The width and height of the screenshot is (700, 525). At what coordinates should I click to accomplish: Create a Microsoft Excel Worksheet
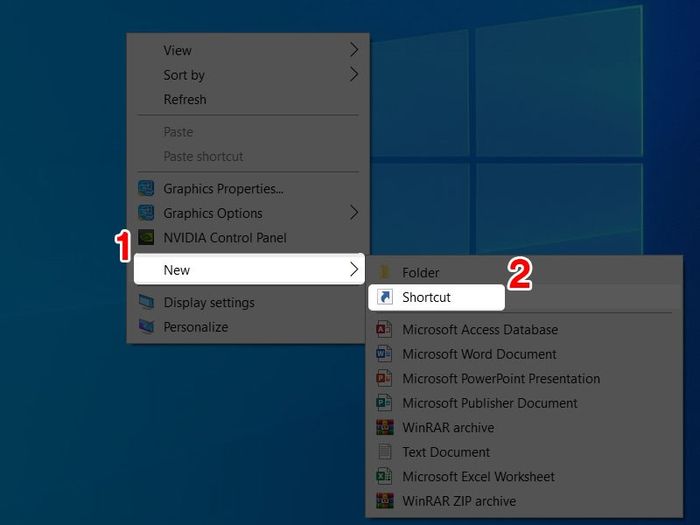tap(524, 476)
